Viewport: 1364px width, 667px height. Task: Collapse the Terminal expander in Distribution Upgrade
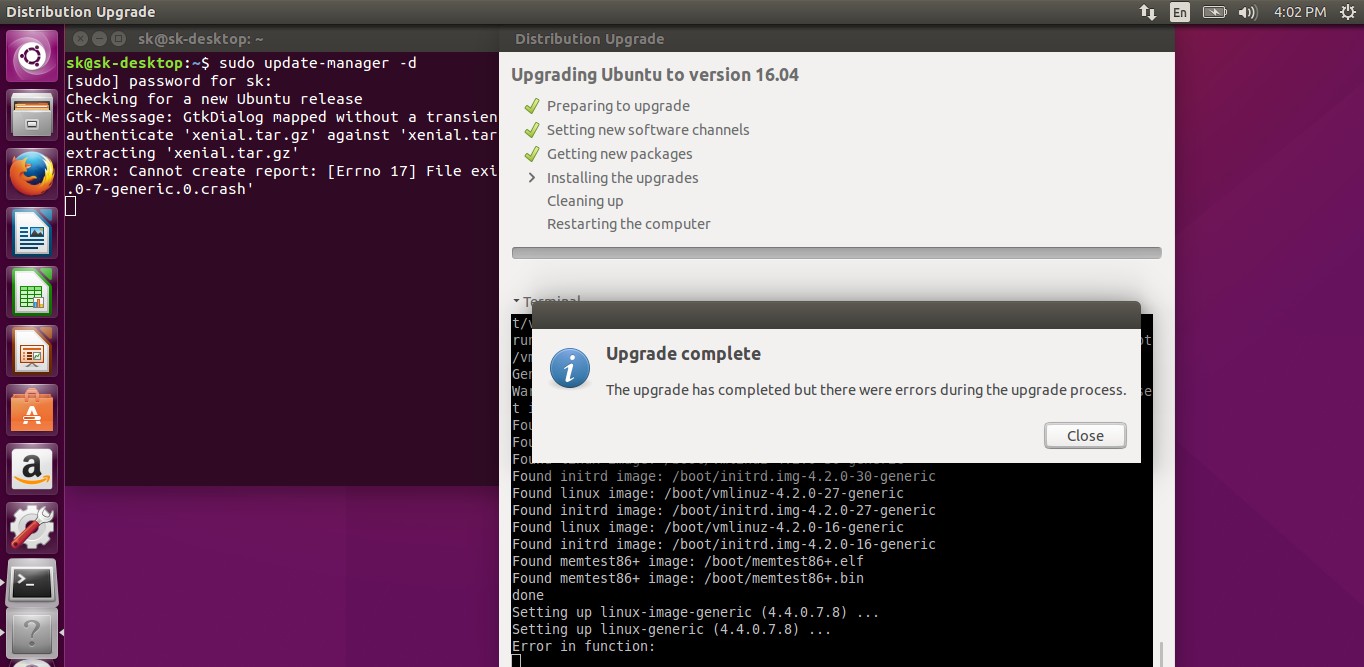pos(516,300)
